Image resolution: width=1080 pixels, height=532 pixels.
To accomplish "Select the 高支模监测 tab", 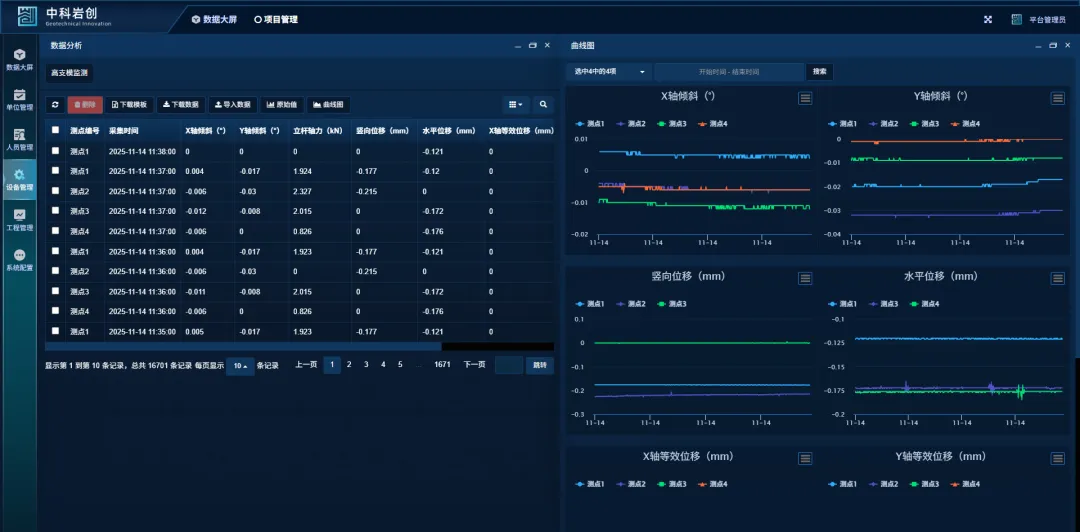I will [70, 73].
